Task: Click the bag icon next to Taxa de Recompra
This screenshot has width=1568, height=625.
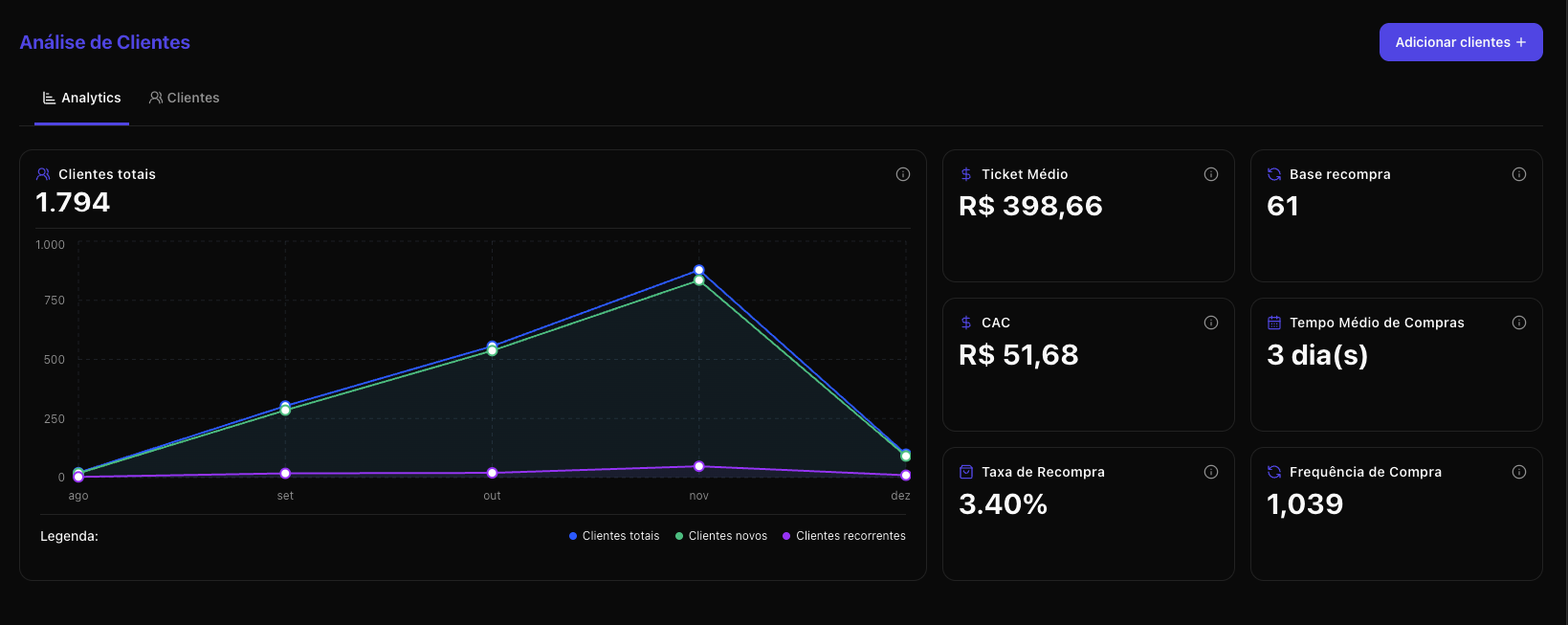Action: click(x=964, y=471)
